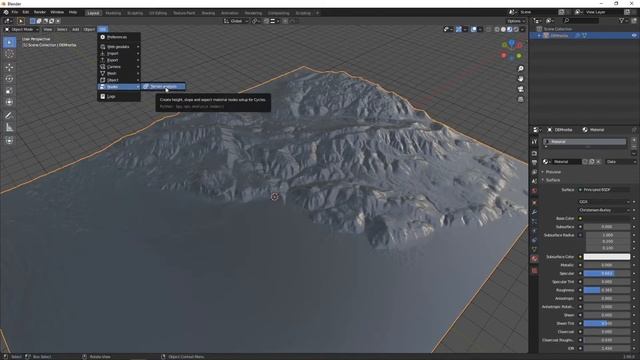
Task: Click the new material copy icon
Action: [591, 162]
